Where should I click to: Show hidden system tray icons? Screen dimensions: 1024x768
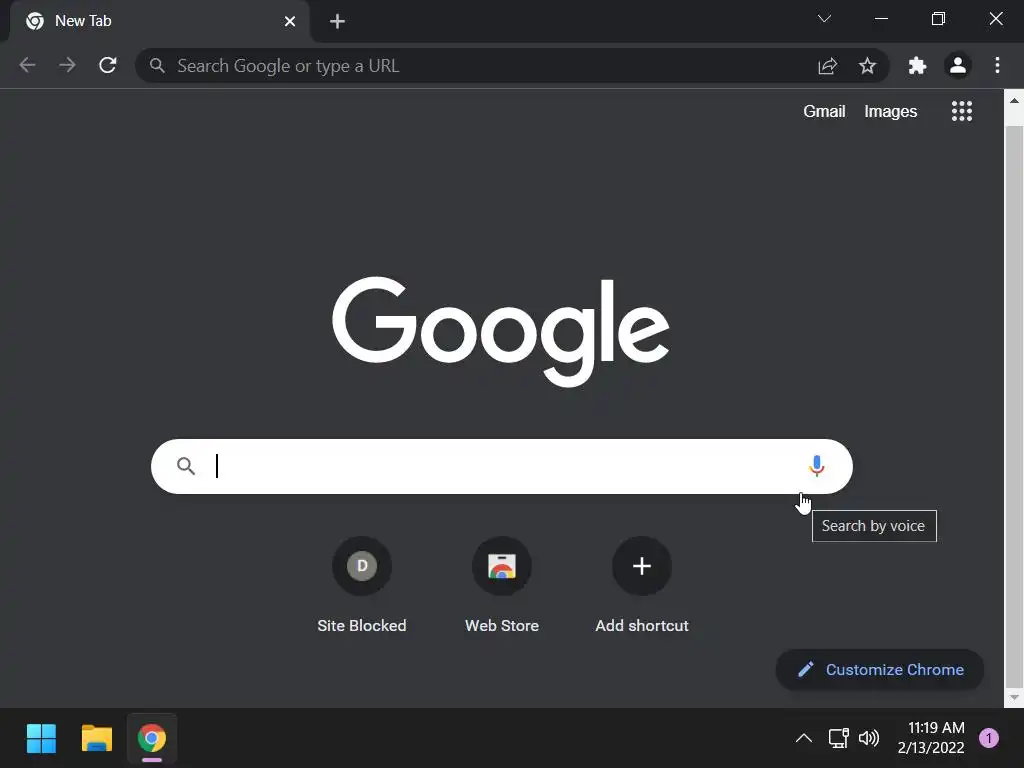(804, 738)
